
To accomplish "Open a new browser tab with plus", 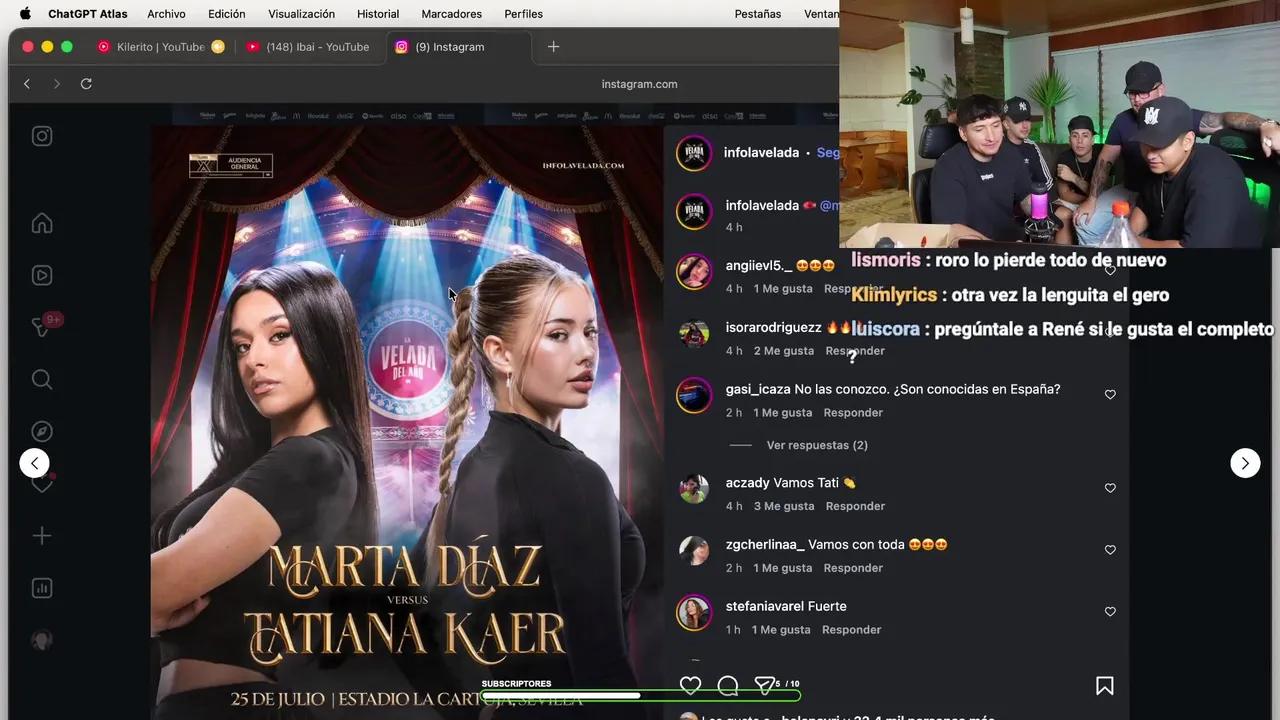I will click(553, 47).
